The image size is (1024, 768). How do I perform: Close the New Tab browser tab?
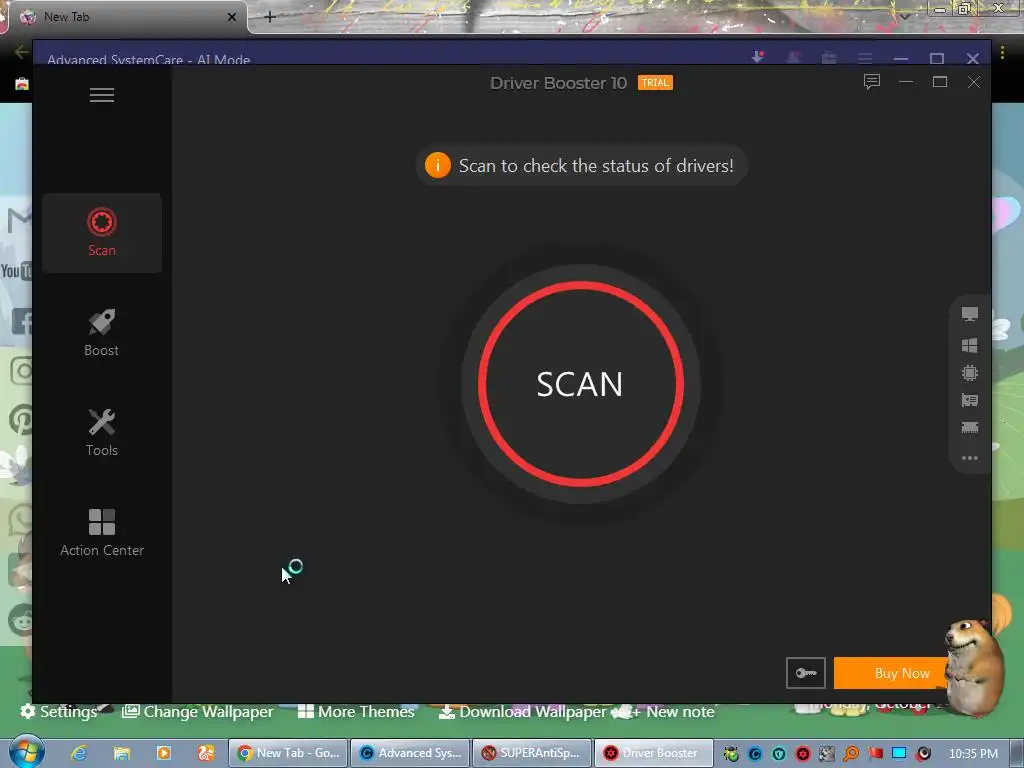(232, 17)
